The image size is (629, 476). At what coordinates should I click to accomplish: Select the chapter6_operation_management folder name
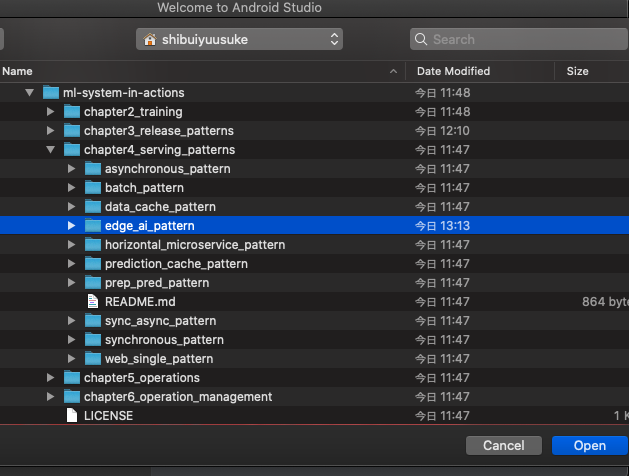point(178,397)
